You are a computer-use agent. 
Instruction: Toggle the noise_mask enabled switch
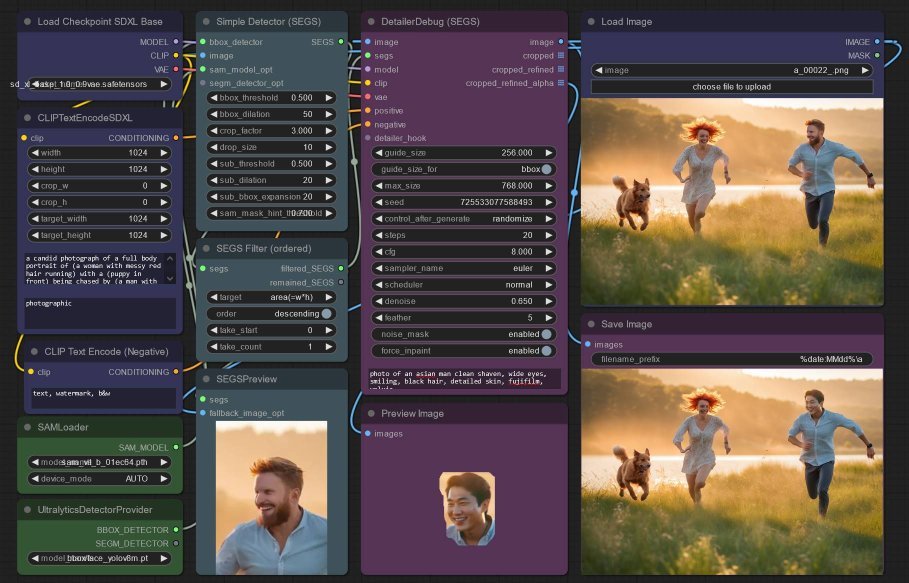[x=546, y=334]
